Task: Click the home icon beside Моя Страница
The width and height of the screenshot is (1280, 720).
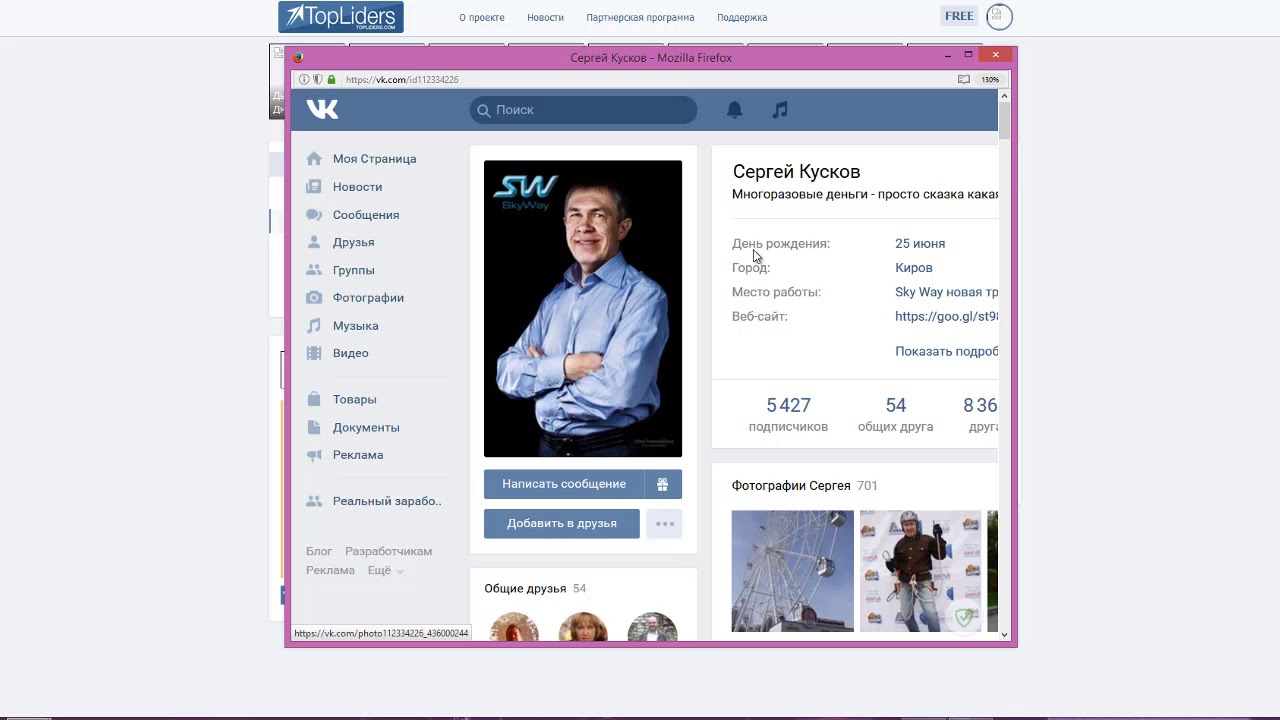Action: coord(314,158)
